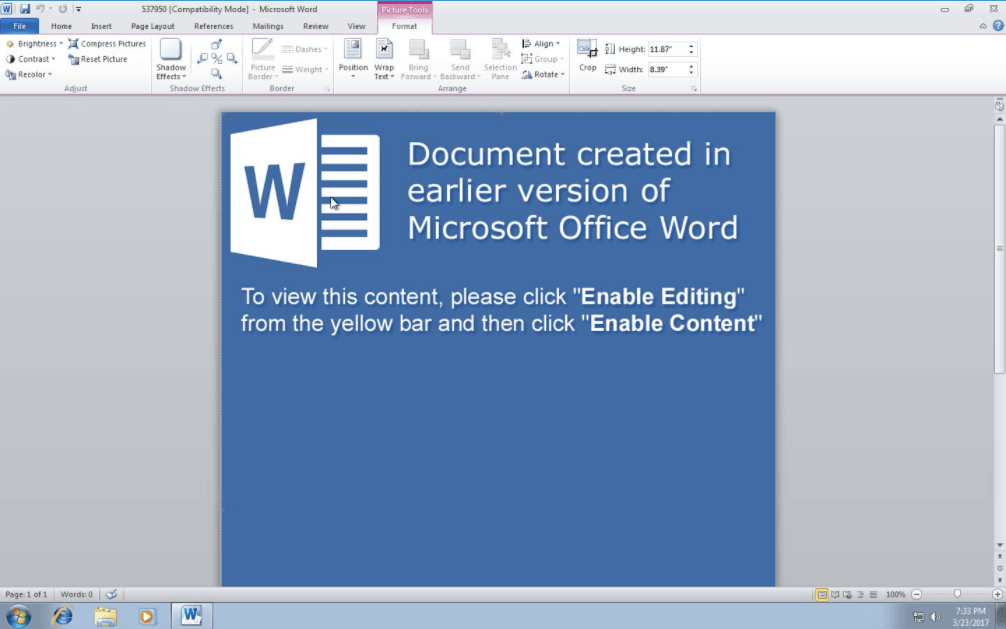
Task: Click Select Browse Object button
Action: pyautogui.click(x=1000, y=569)
